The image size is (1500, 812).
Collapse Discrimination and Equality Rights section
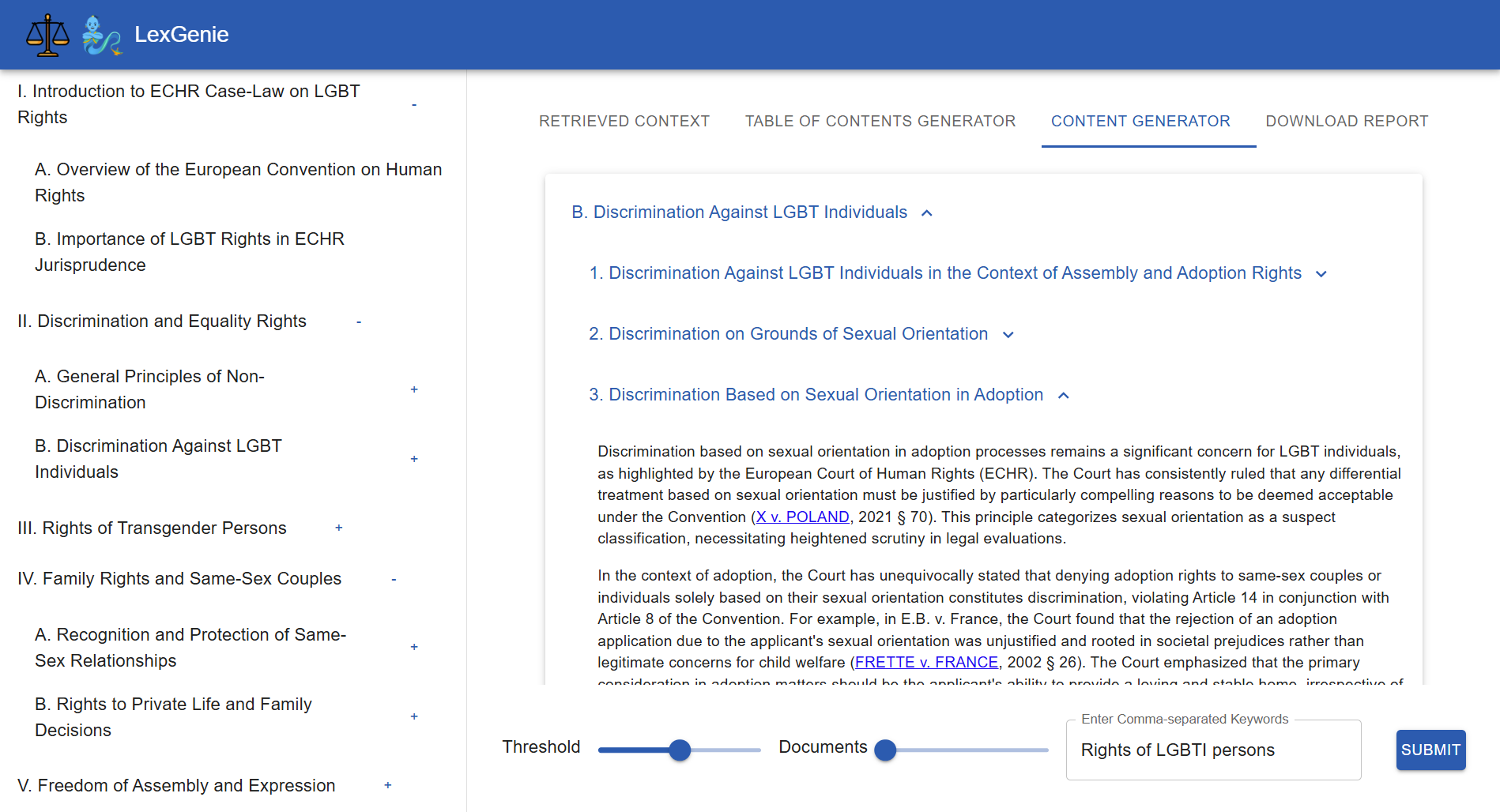coord(359,322)
